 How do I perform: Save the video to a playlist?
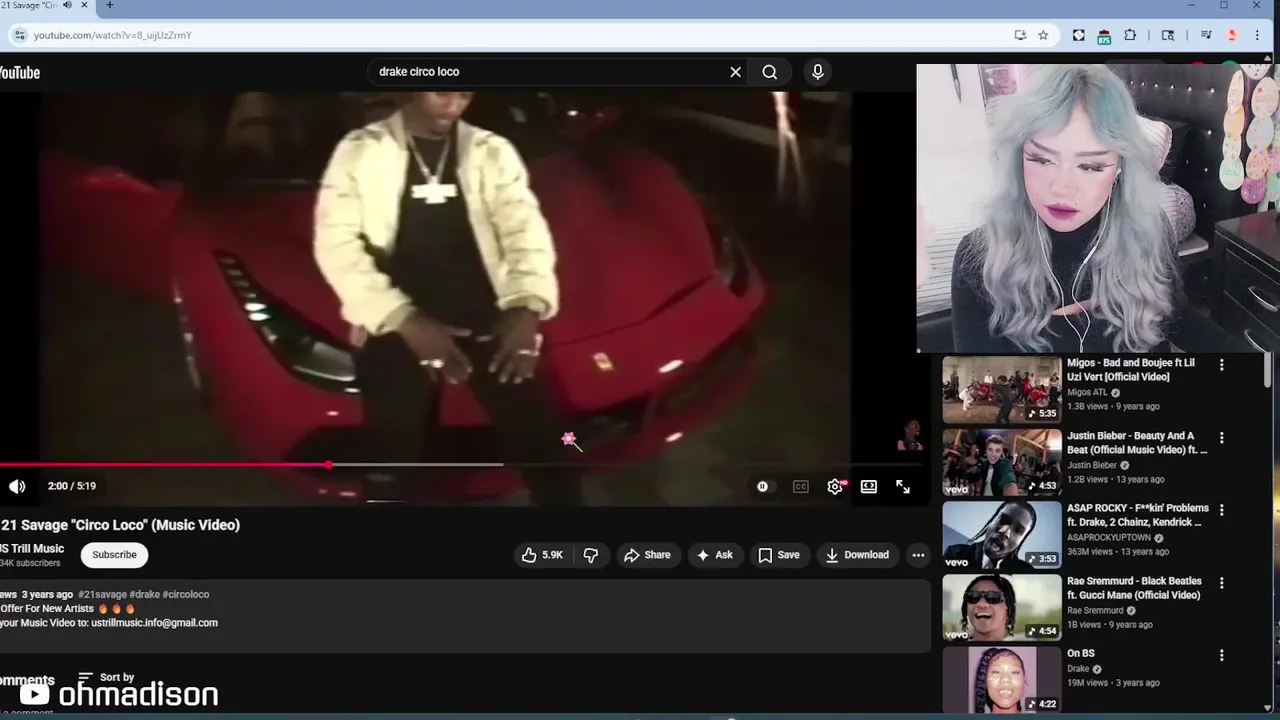[x=779, y=555]
